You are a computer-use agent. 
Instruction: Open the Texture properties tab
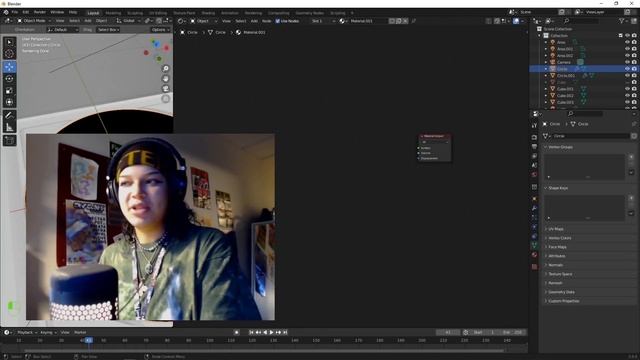534,267
